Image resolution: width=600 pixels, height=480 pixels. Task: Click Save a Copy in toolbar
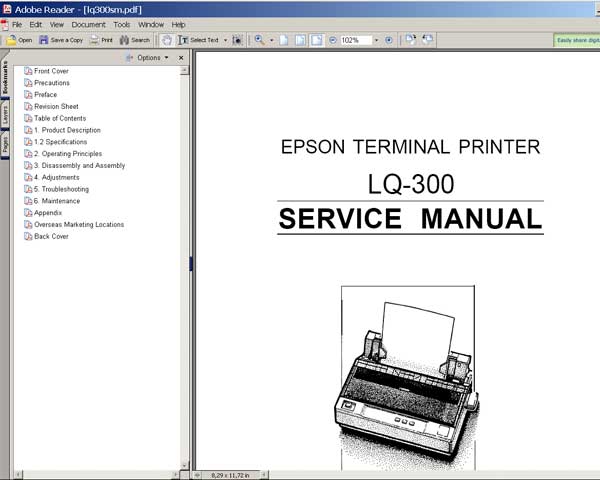tap(61, 40)
